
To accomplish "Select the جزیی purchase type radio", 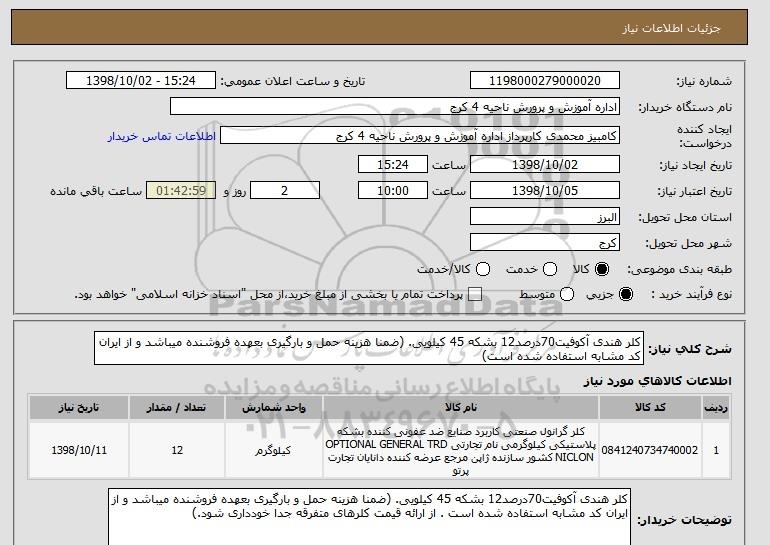I will click(626, 294).
